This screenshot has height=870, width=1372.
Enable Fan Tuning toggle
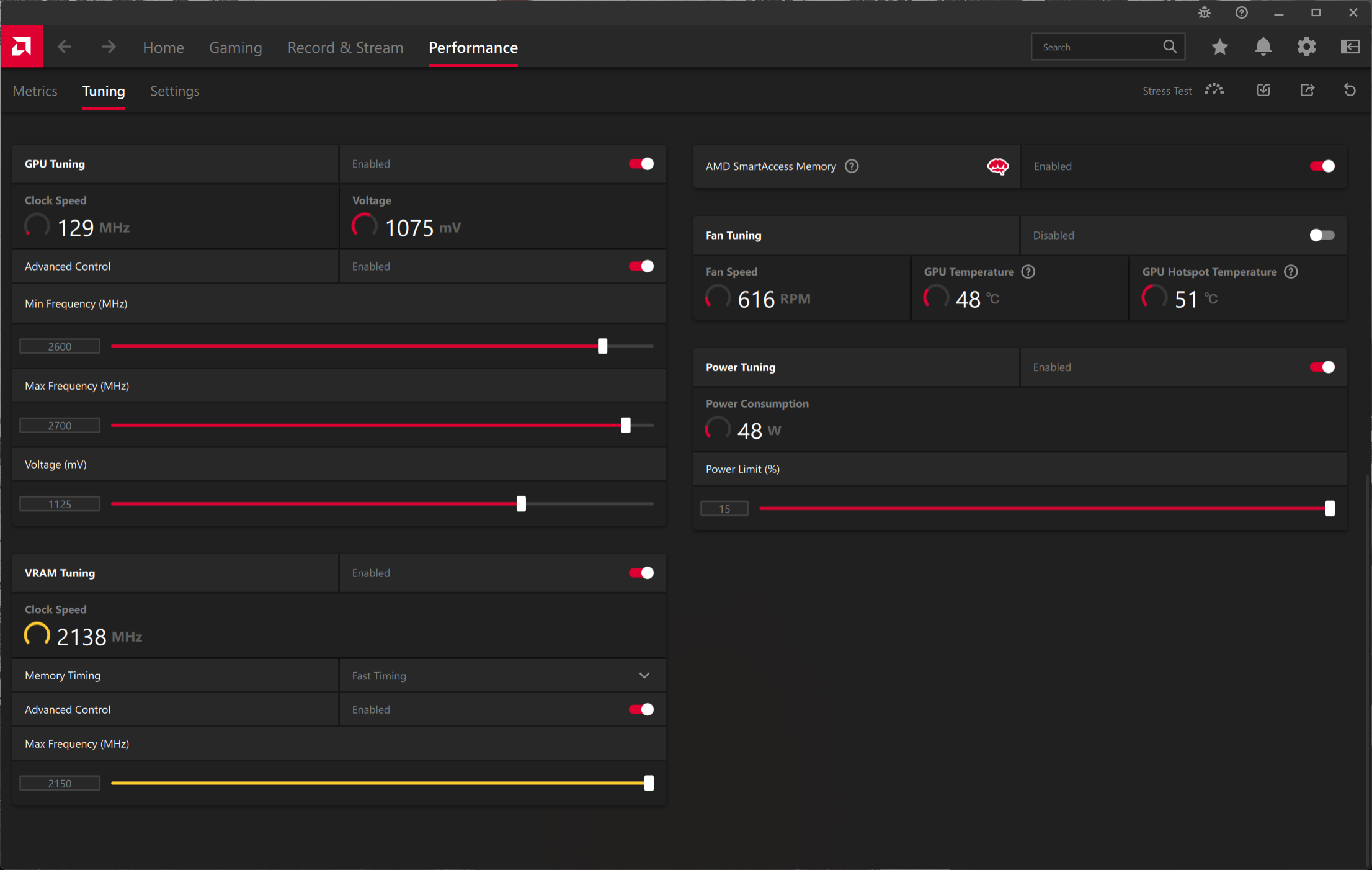pyautogui.click(x=1322, y=235)
